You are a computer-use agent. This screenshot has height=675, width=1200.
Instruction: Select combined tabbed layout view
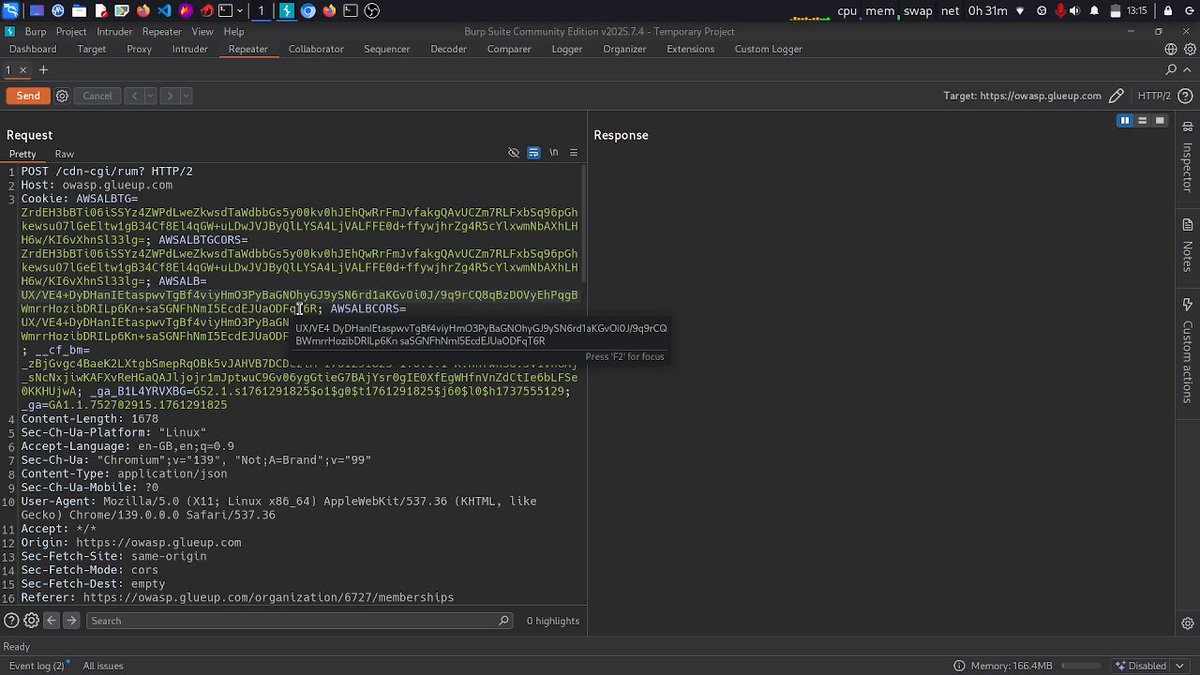[1160, 121]
